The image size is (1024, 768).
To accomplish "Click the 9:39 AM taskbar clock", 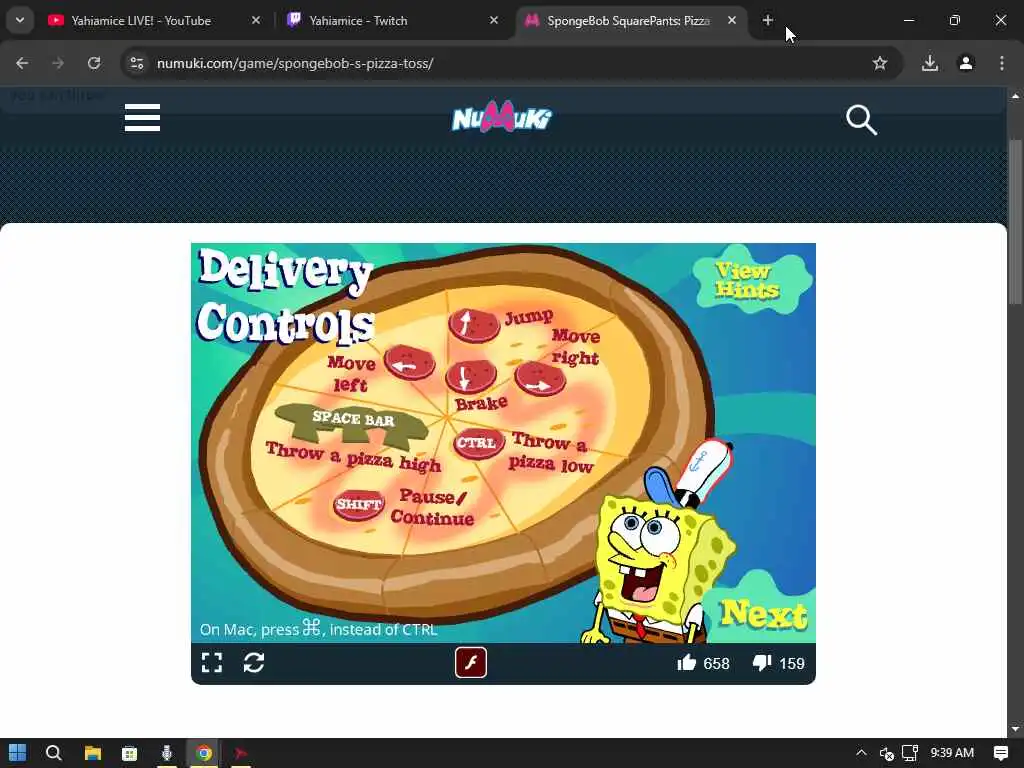I will click(x=952, y=753).
